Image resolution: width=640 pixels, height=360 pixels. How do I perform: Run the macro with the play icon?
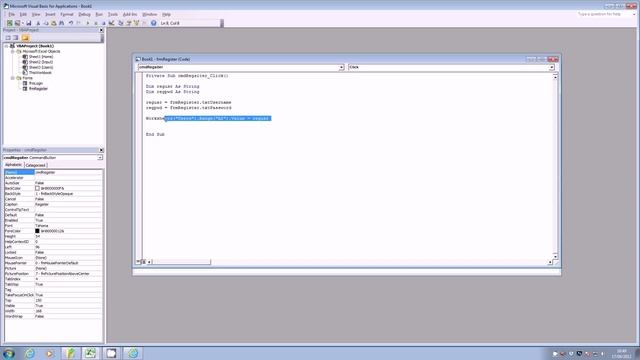[88, 23]
